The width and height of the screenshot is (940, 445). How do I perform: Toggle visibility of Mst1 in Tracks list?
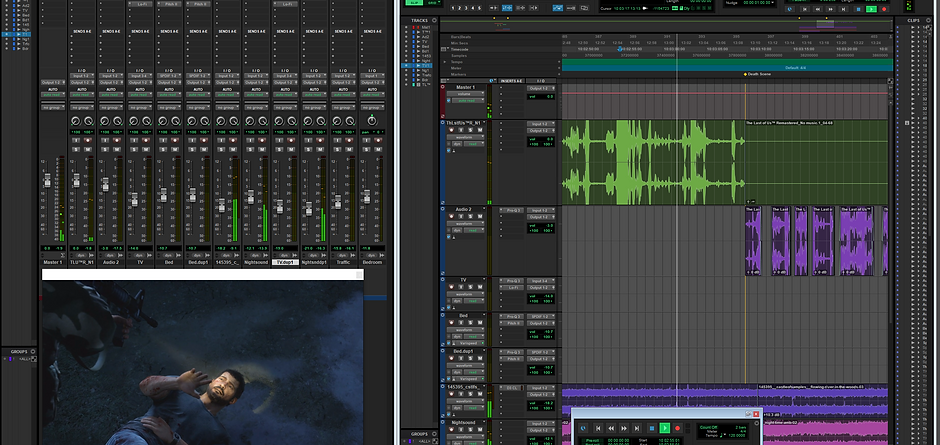tap(406, 27)
